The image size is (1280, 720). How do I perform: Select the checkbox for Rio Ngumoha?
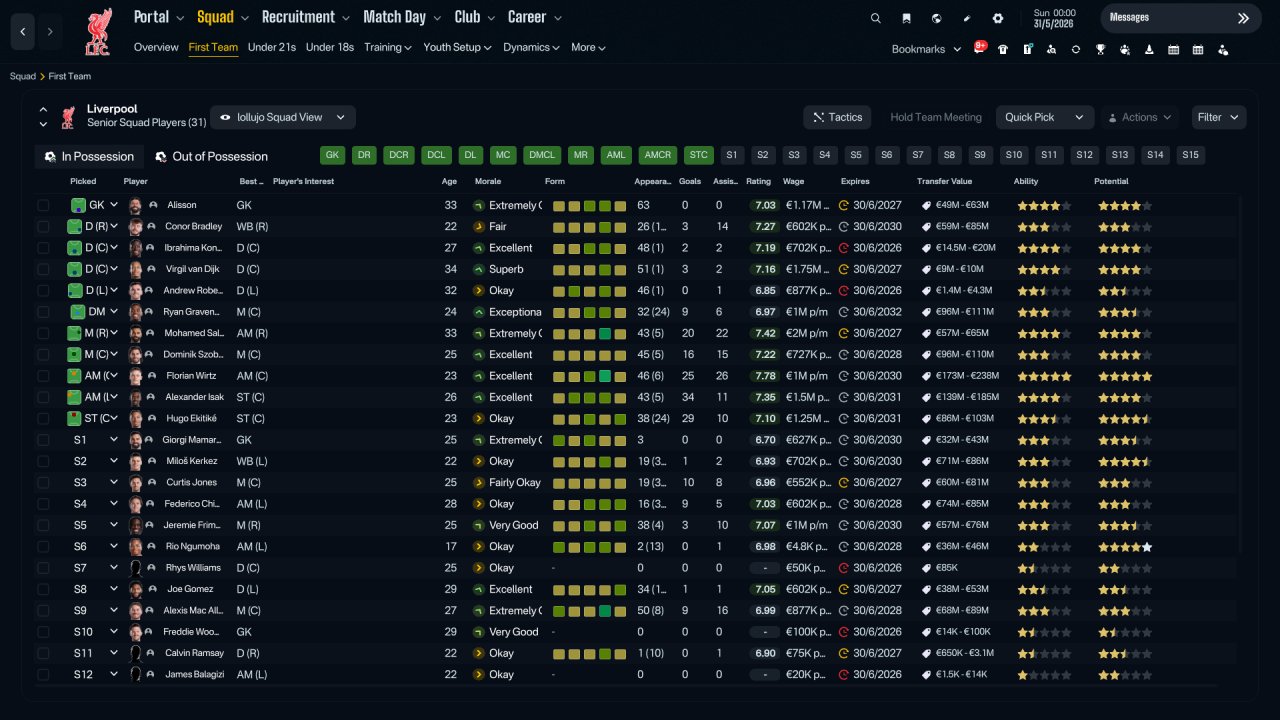pos(43,547)
